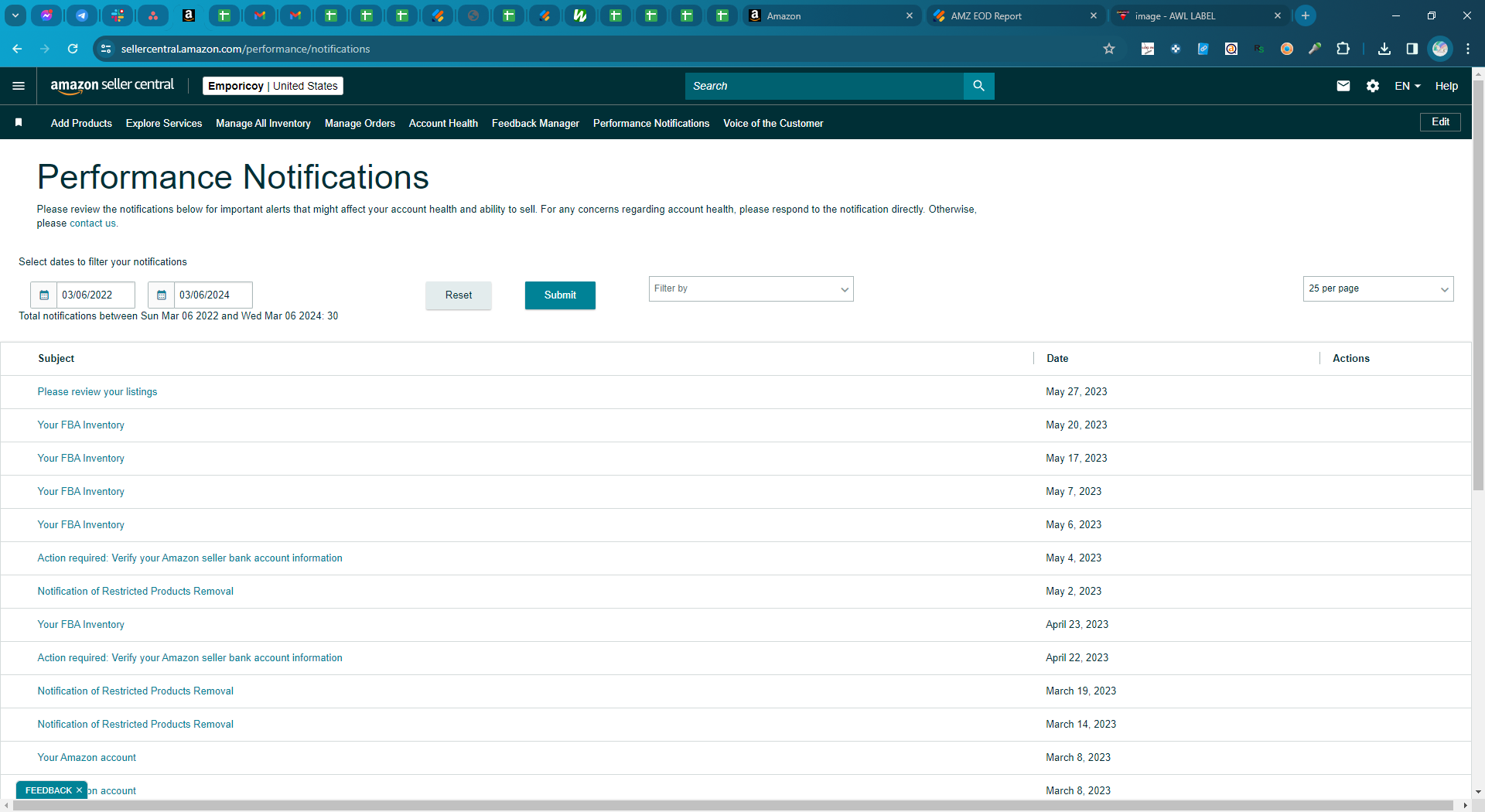The image size is (1485, 812).
Task: Open the Chrome extensions puzzle icon
Action: (x=1343, y=49)
